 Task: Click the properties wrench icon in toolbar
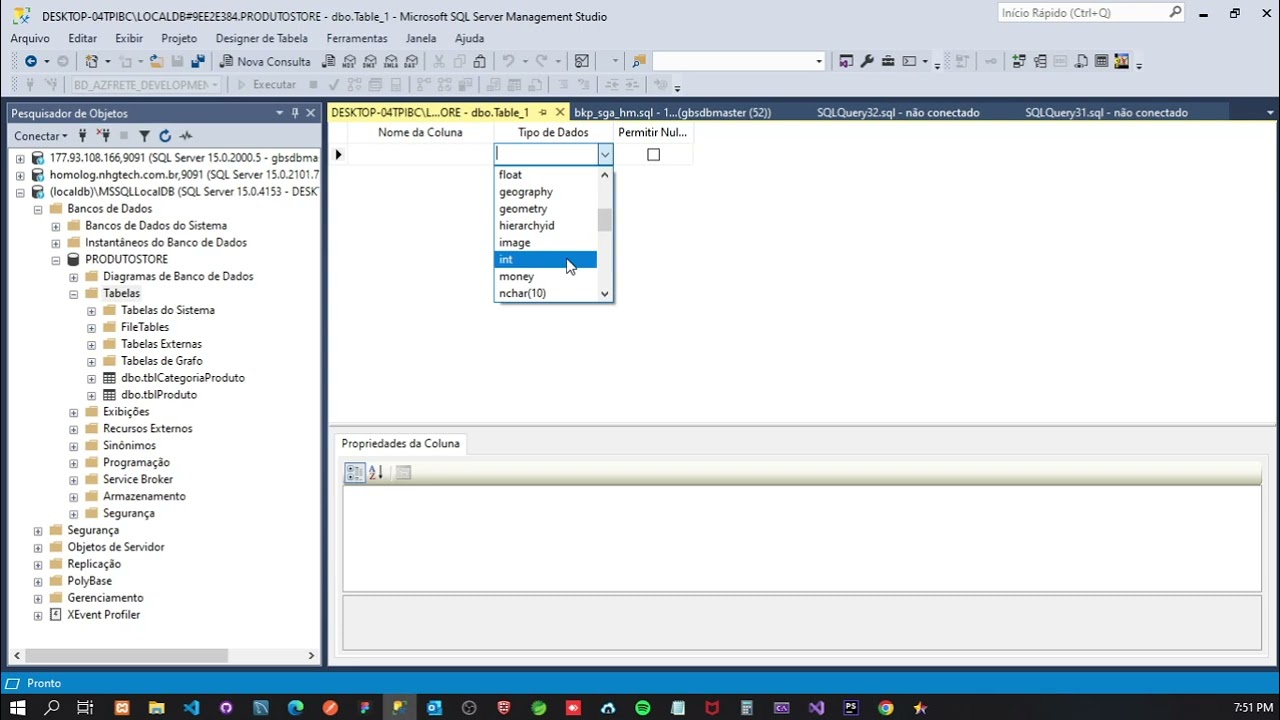coord(867,61)
